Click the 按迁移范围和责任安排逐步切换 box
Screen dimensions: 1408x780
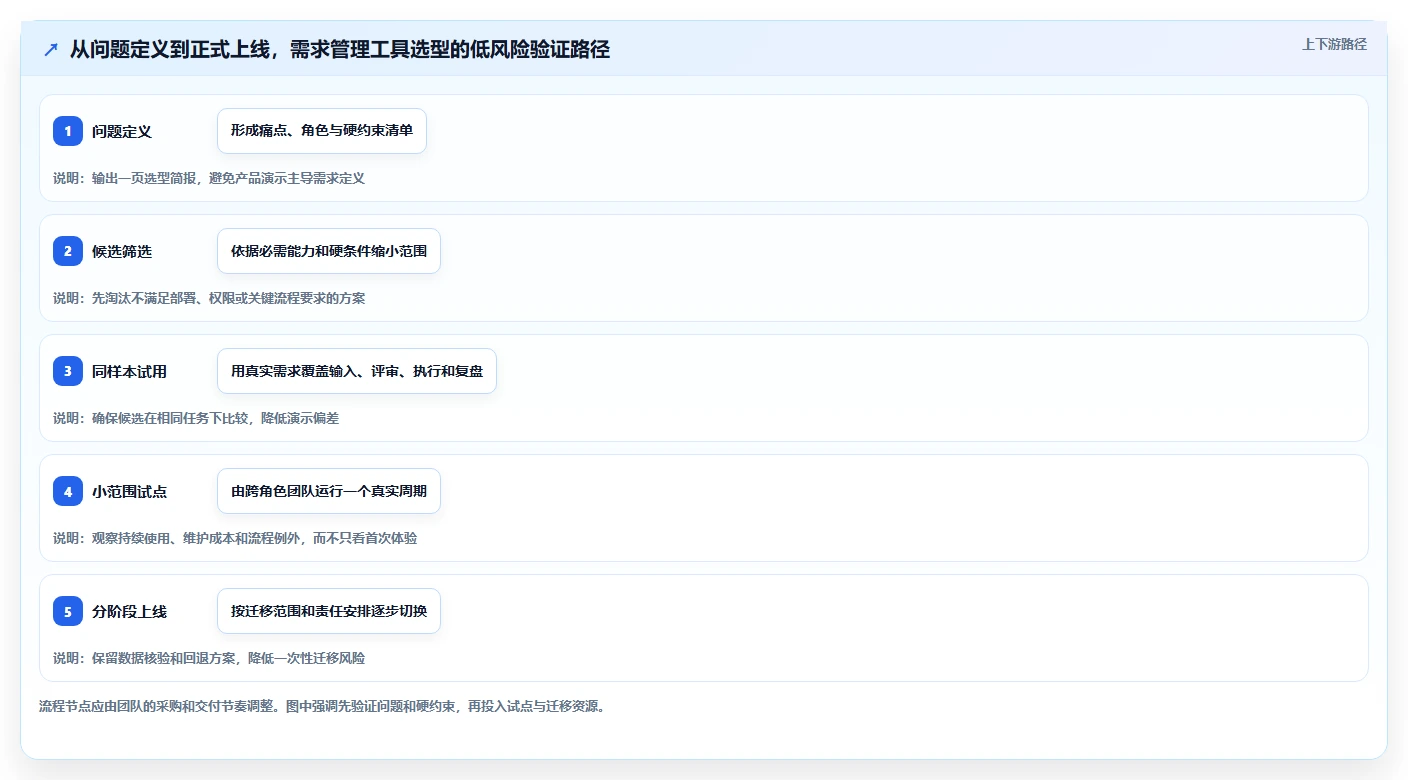329,611
